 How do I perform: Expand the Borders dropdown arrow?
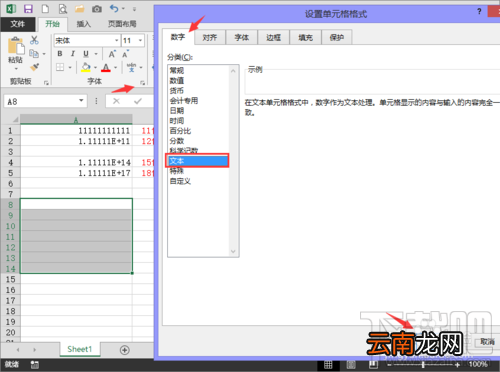[x=70, y=67]
